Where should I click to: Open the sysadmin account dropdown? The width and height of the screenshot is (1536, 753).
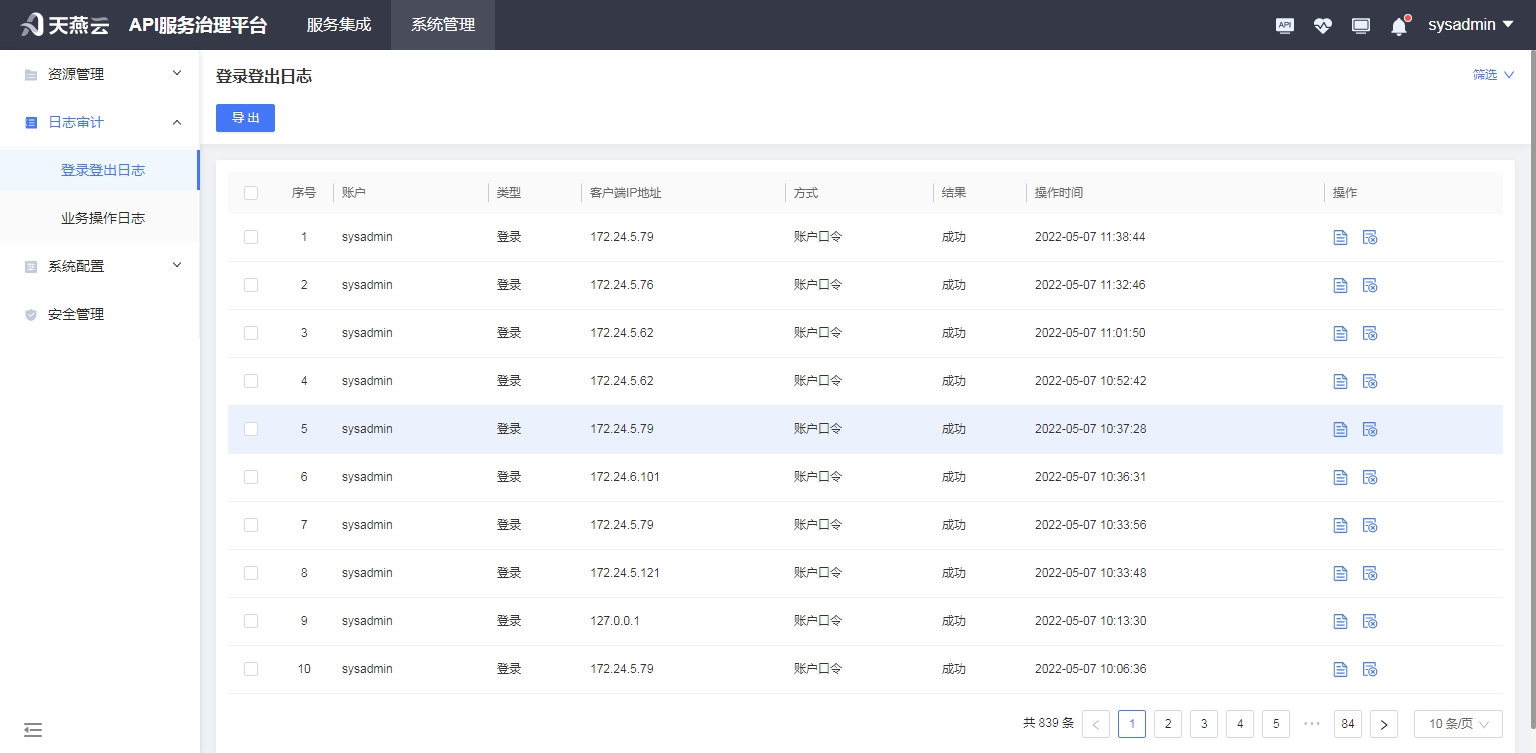[1470, 25]
